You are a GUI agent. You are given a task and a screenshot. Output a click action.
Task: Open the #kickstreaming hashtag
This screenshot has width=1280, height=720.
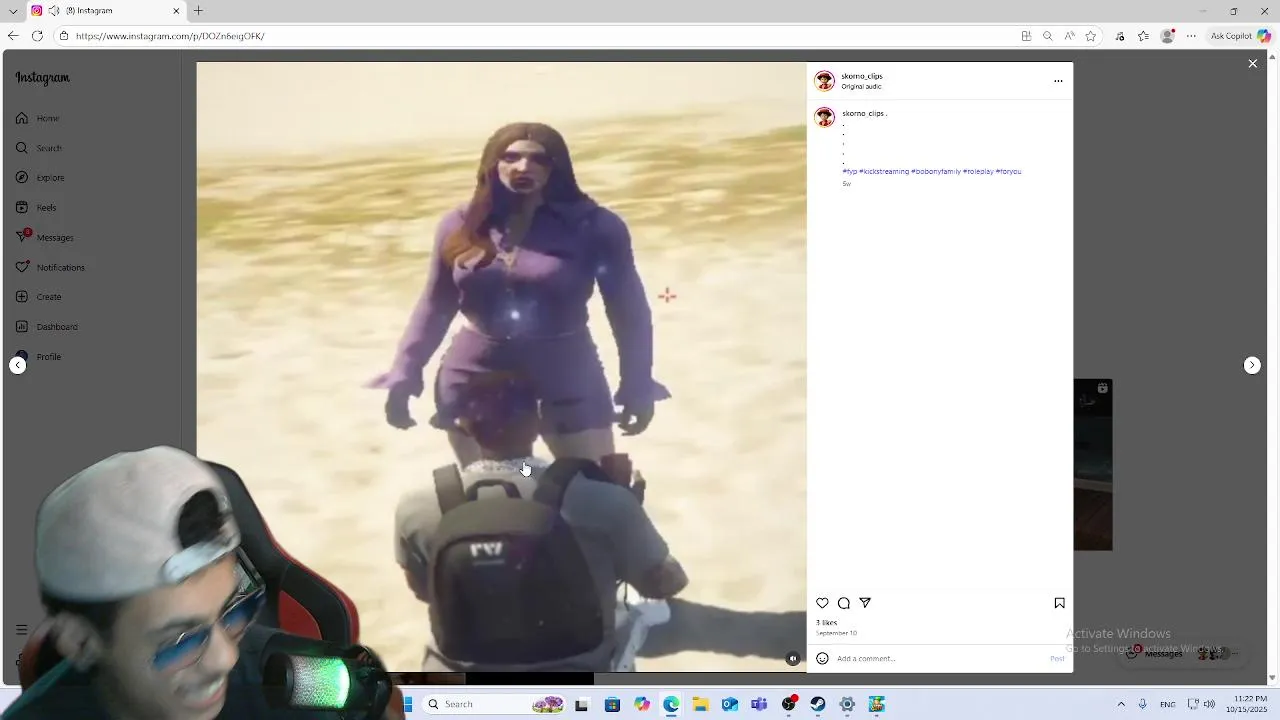[x=884, y=172]
